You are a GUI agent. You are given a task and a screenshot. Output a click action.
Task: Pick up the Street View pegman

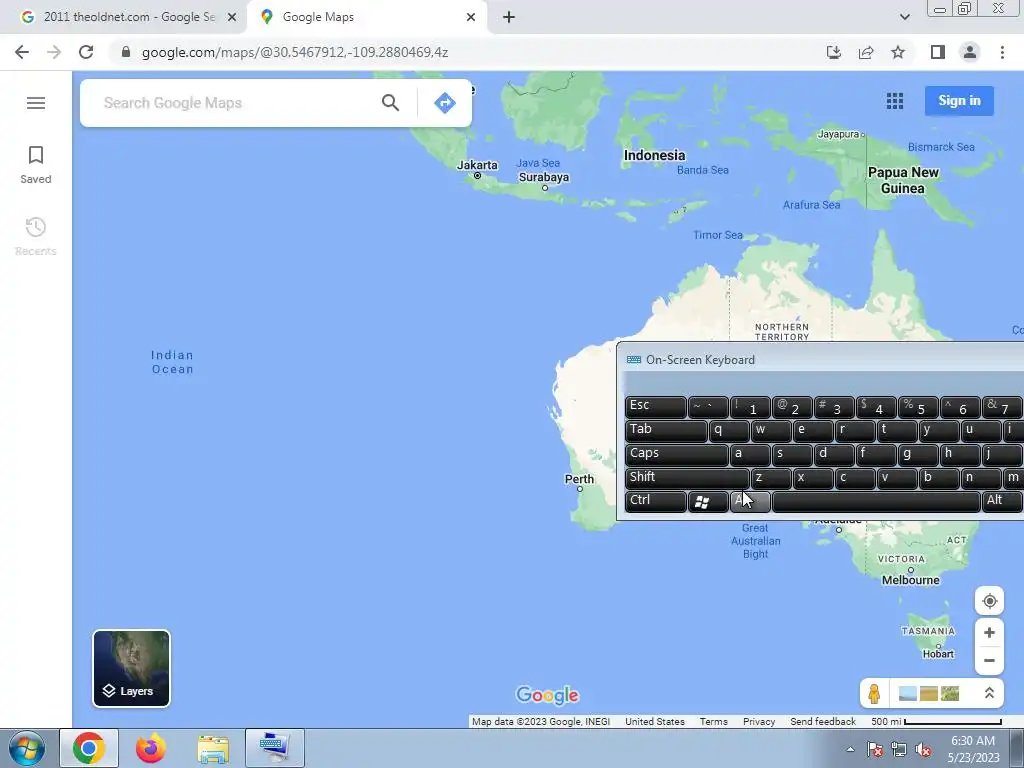[874, 694]
